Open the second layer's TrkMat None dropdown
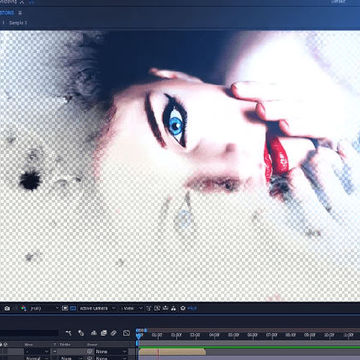Viewport: 360px width, 360px height. 71,358
